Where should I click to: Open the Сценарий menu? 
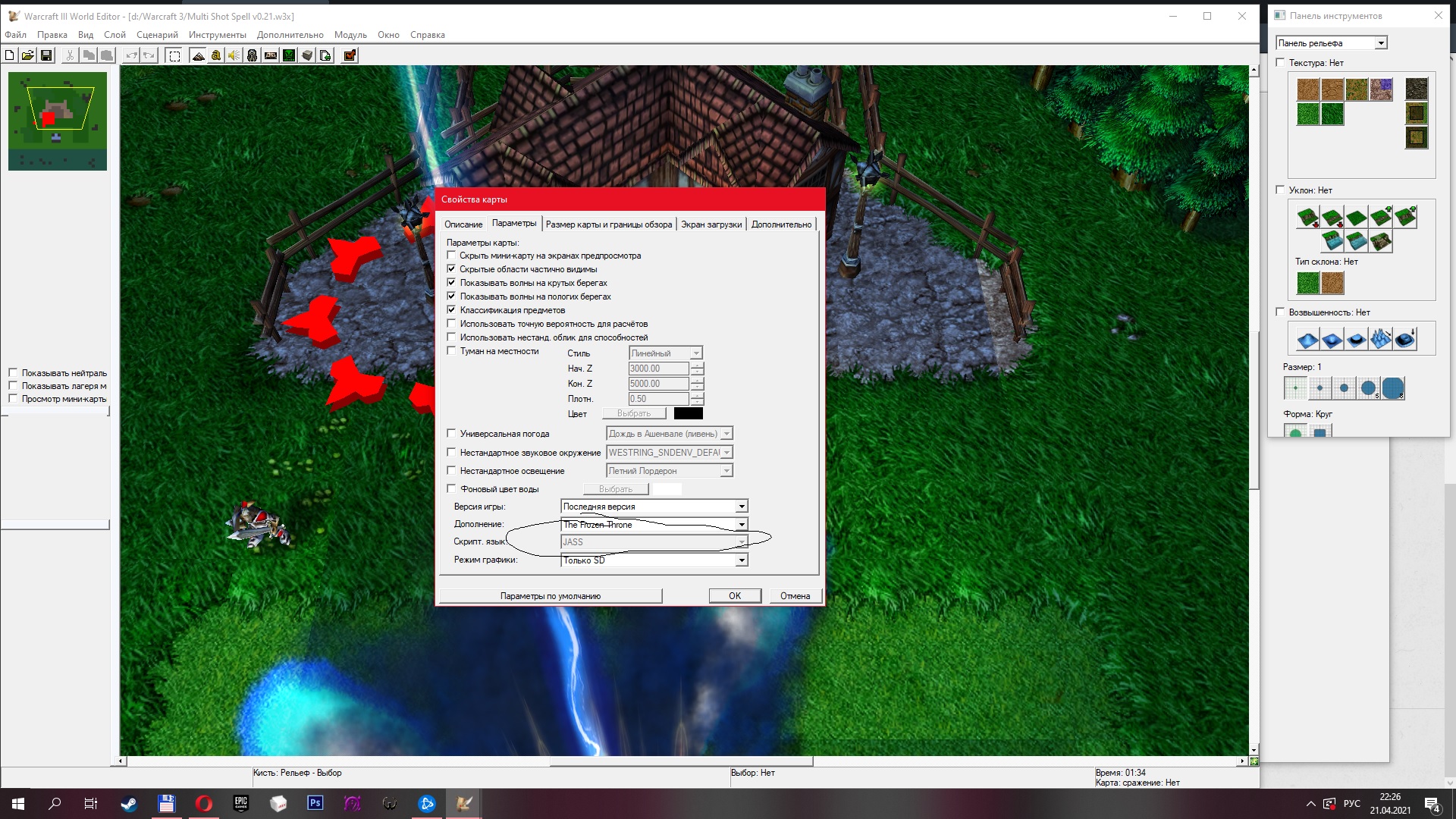click(x=157, y=35)
